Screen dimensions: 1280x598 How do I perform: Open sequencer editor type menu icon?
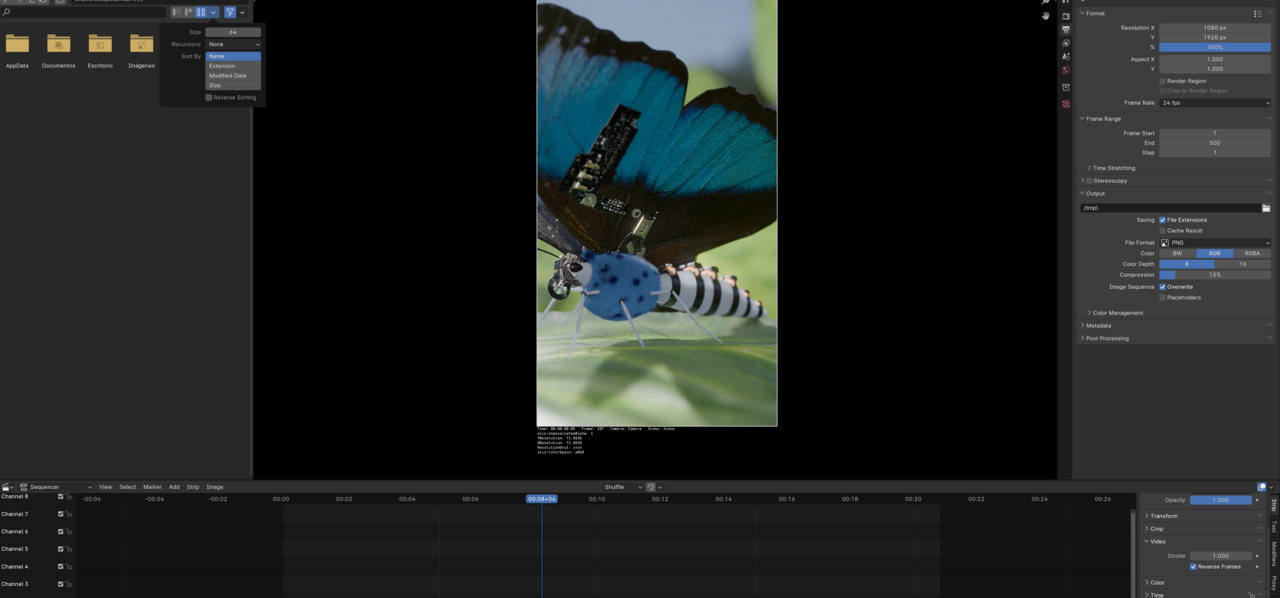click(9, 487)
